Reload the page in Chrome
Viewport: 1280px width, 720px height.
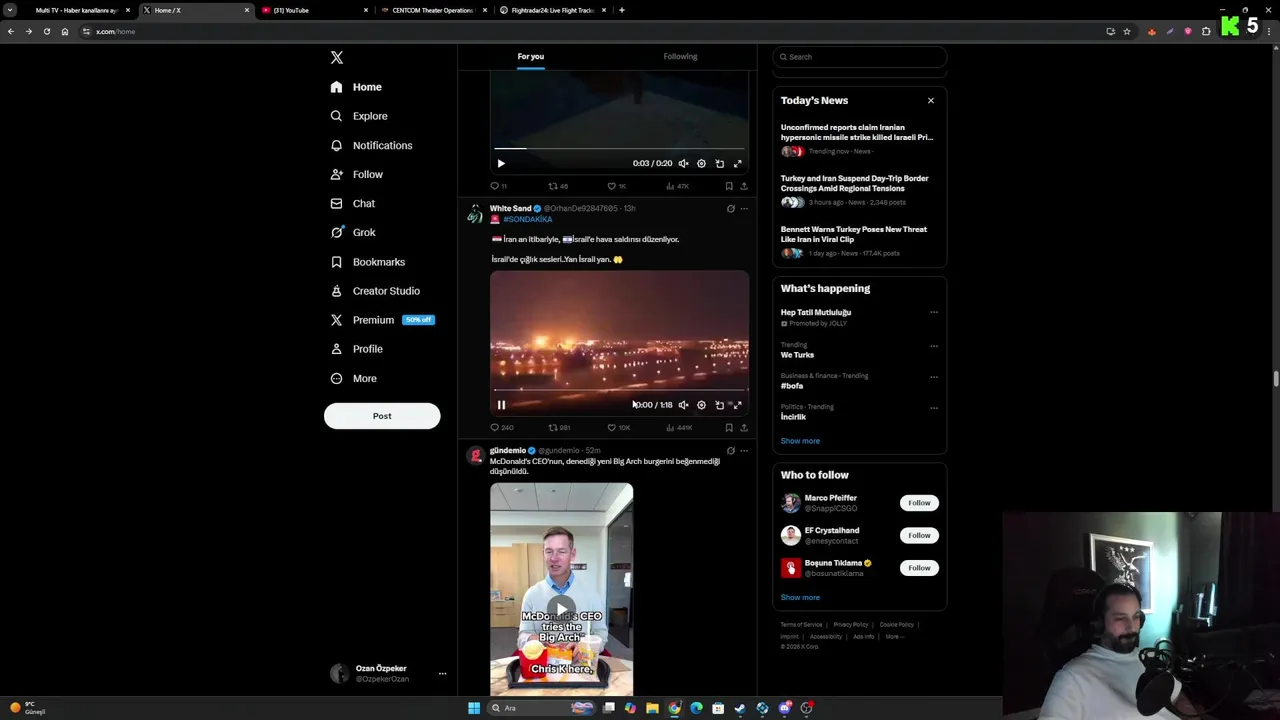coord(46,31)
